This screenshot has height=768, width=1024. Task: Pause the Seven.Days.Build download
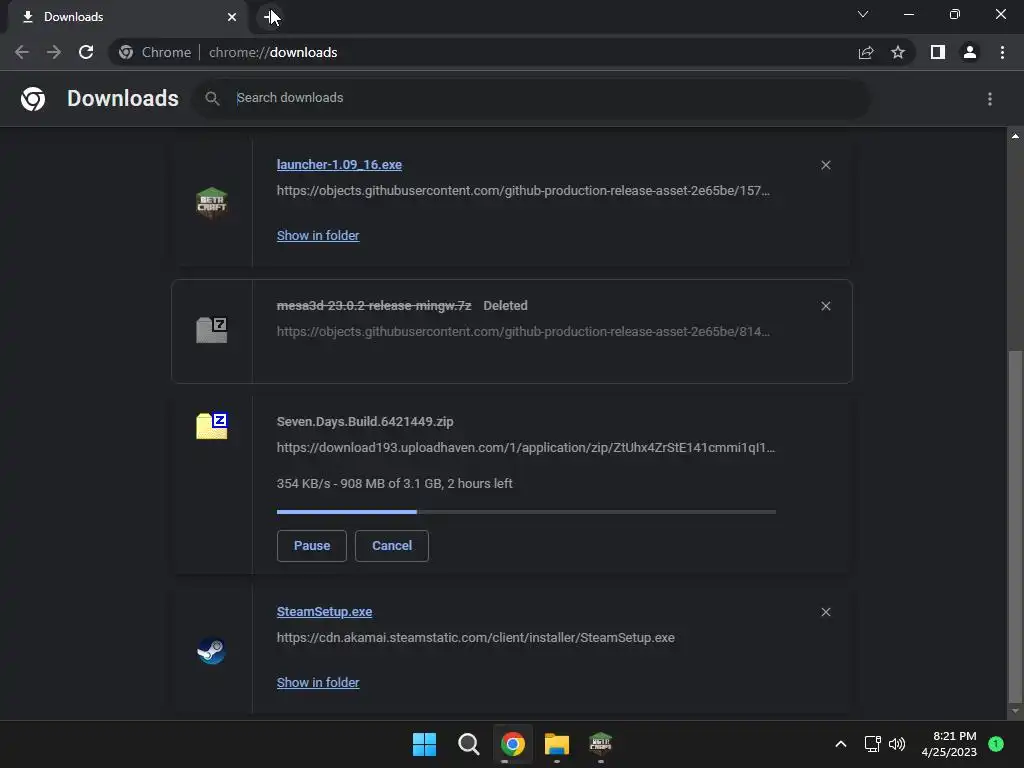(312, 545)
